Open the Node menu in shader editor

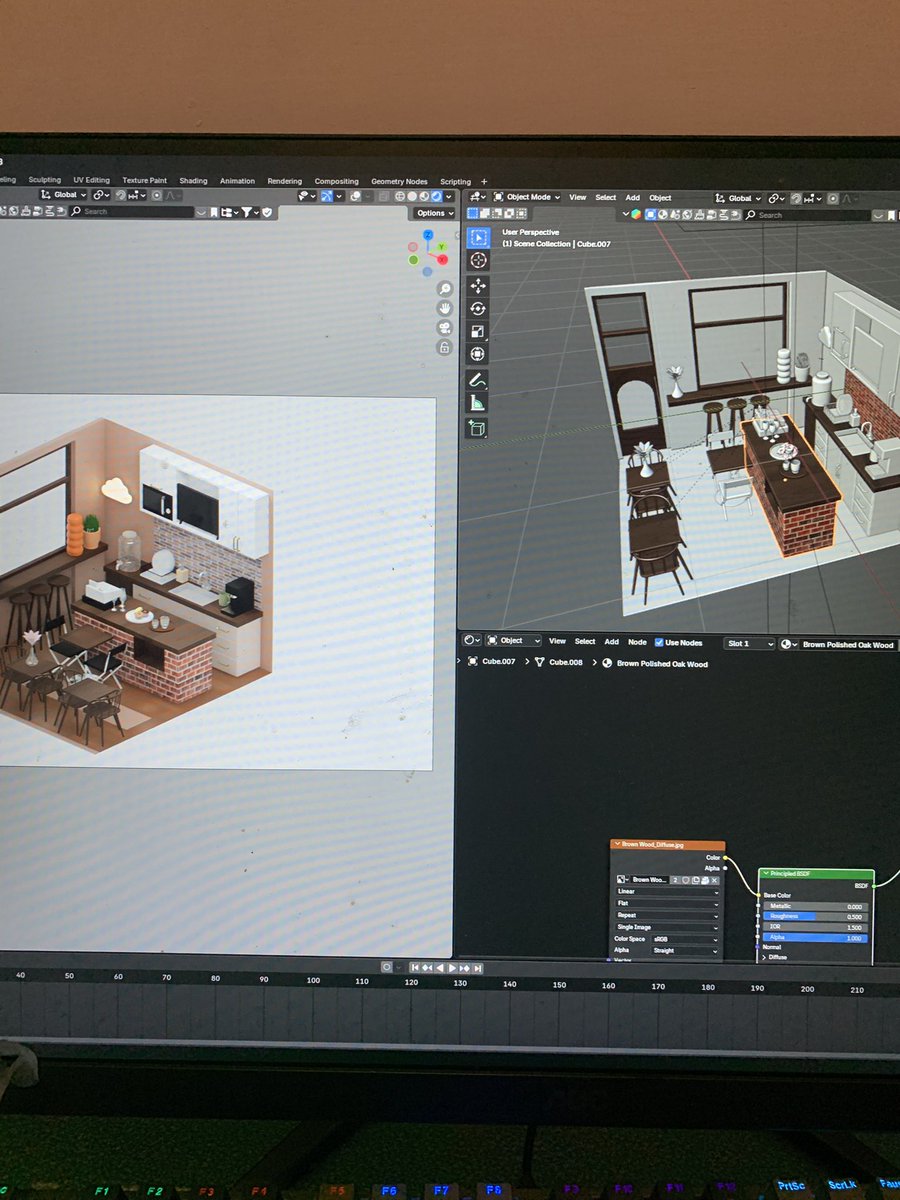point(637,642)
